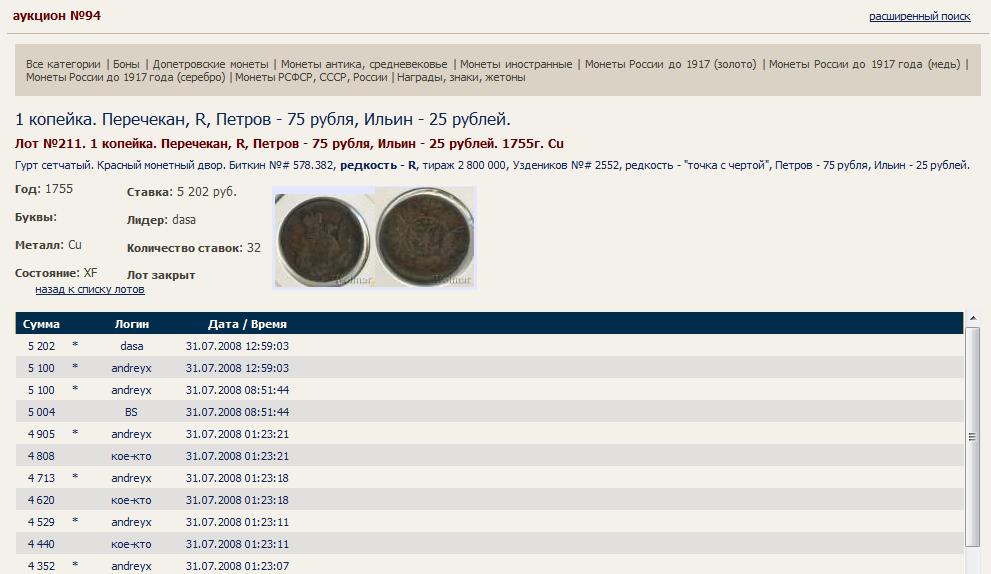Open the 'Награды, знаки, жетоны' category
This screenshot has width=991, height=574.
tap(461, 77)
